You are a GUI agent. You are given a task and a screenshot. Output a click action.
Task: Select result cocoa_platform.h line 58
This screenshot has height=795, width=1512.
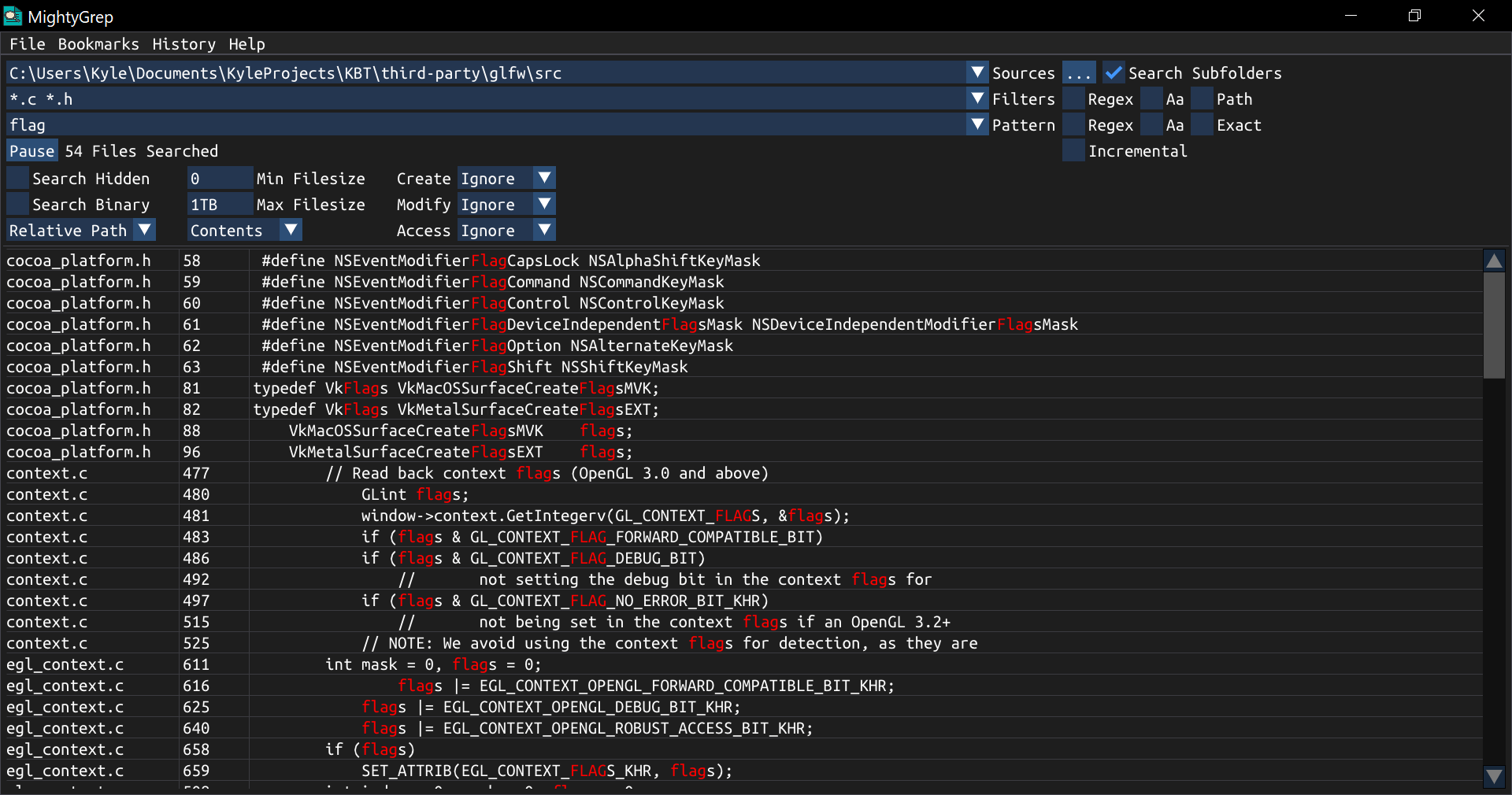point(743,261)
